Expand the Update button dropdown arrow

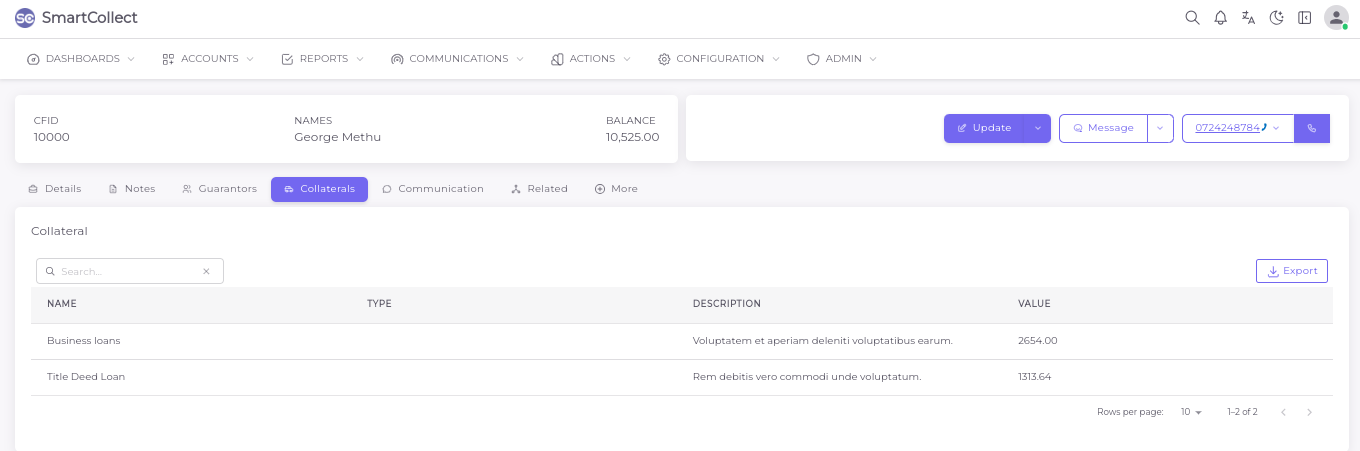pyautogui.click(x=1037, y=128)
